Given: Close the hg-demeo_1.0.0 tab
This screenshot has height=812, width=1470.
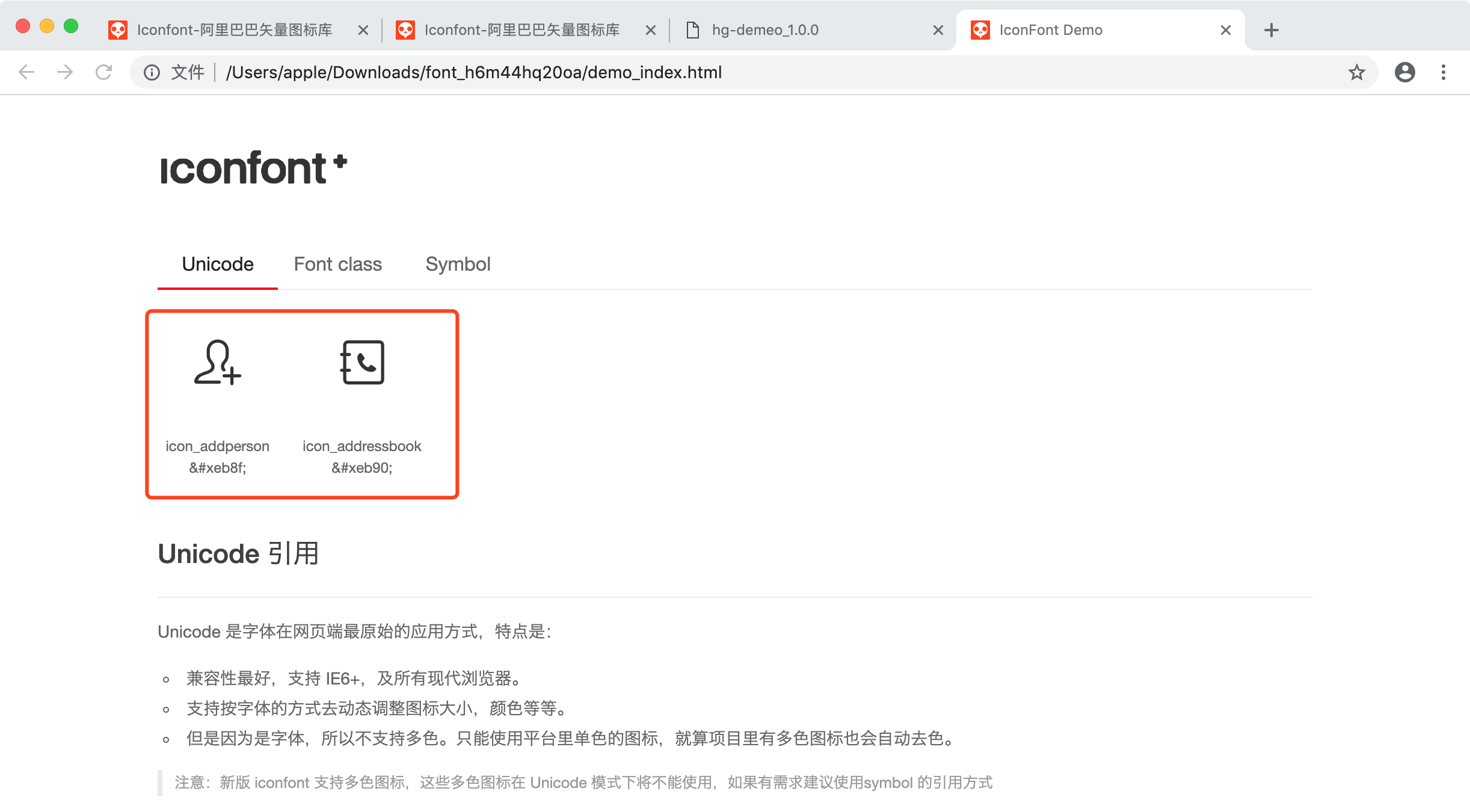Looking at the screenshot, I should (938, 30).
